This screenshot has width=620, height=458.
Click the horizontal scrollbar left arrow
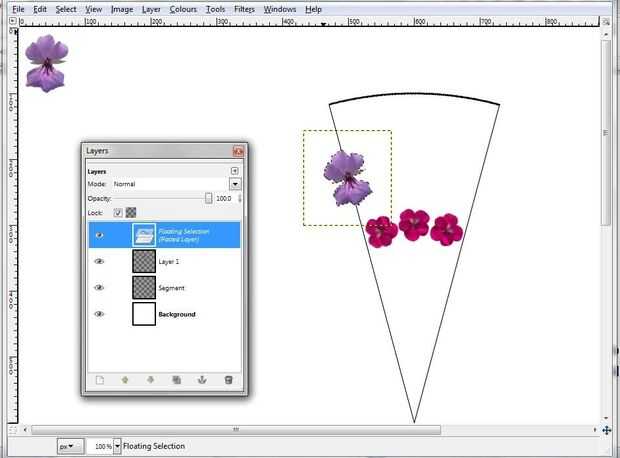(25, 430)
